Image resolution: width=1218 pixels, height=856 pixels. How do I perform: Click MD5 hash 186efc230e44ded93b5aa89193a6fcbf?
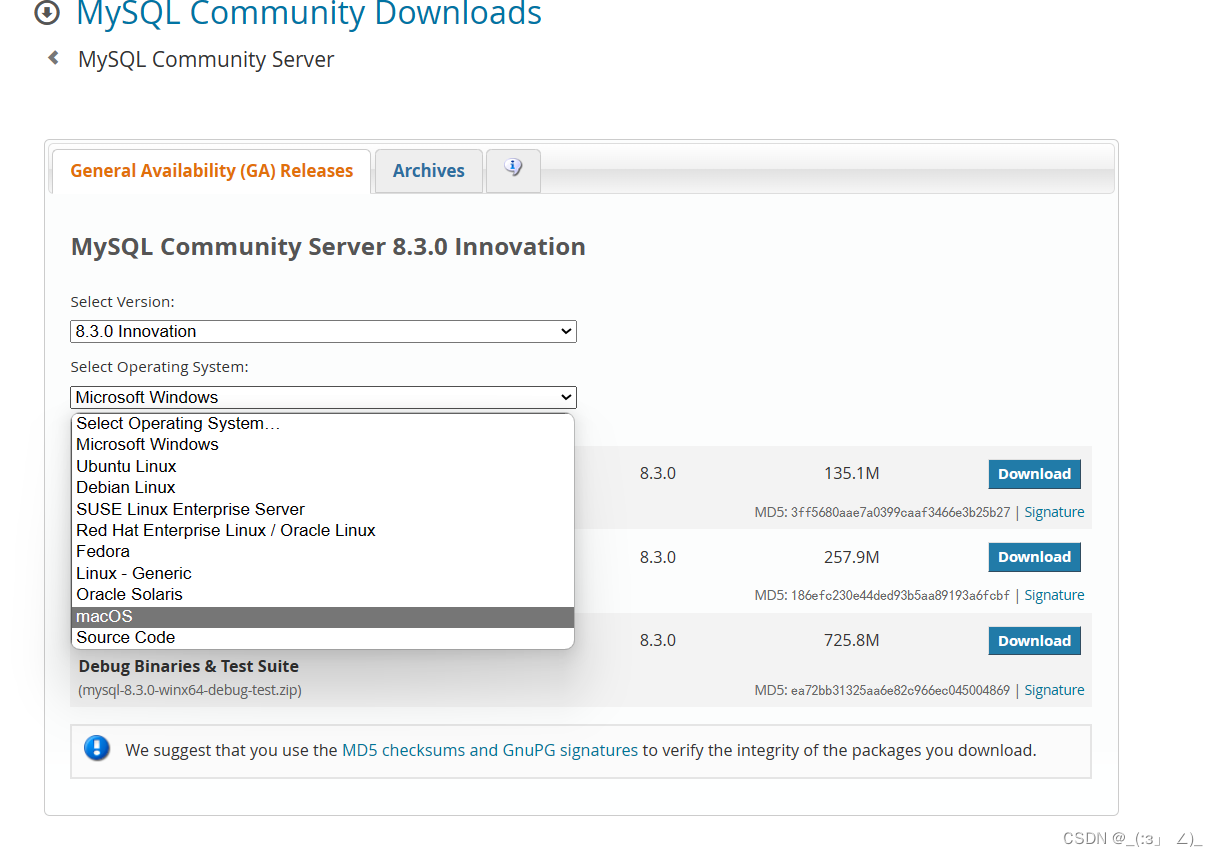[x=899, y=595]
